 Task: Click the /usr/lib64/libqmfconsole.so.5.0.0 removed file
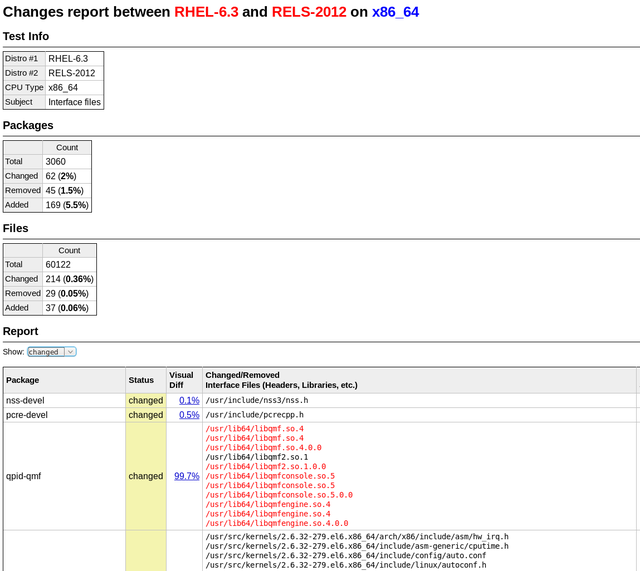(279, 495)
